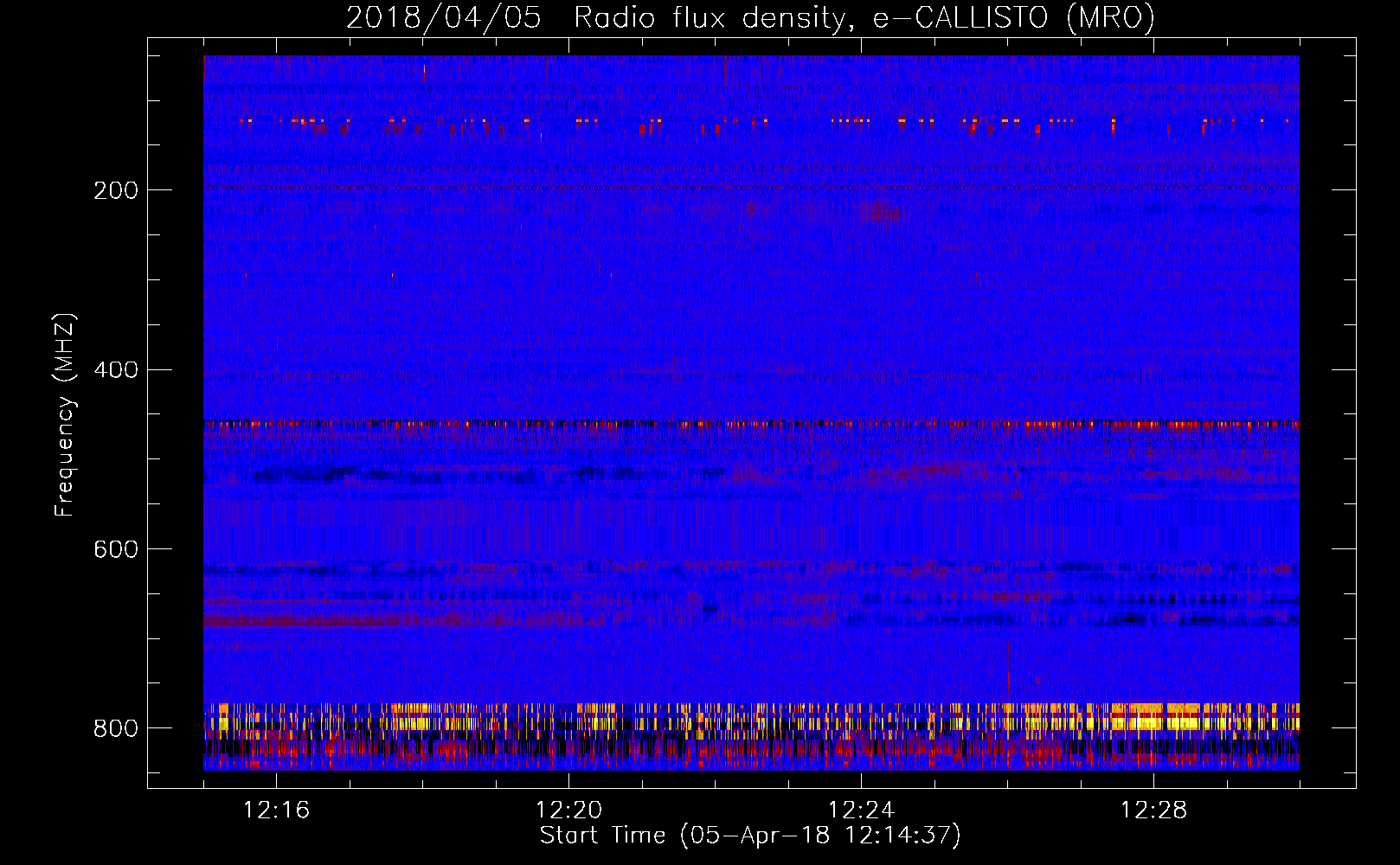Viewport: 1400px width, 865px height.
Task: Click the plot title date 2018/04/05
Action: [x=444, y=18]
